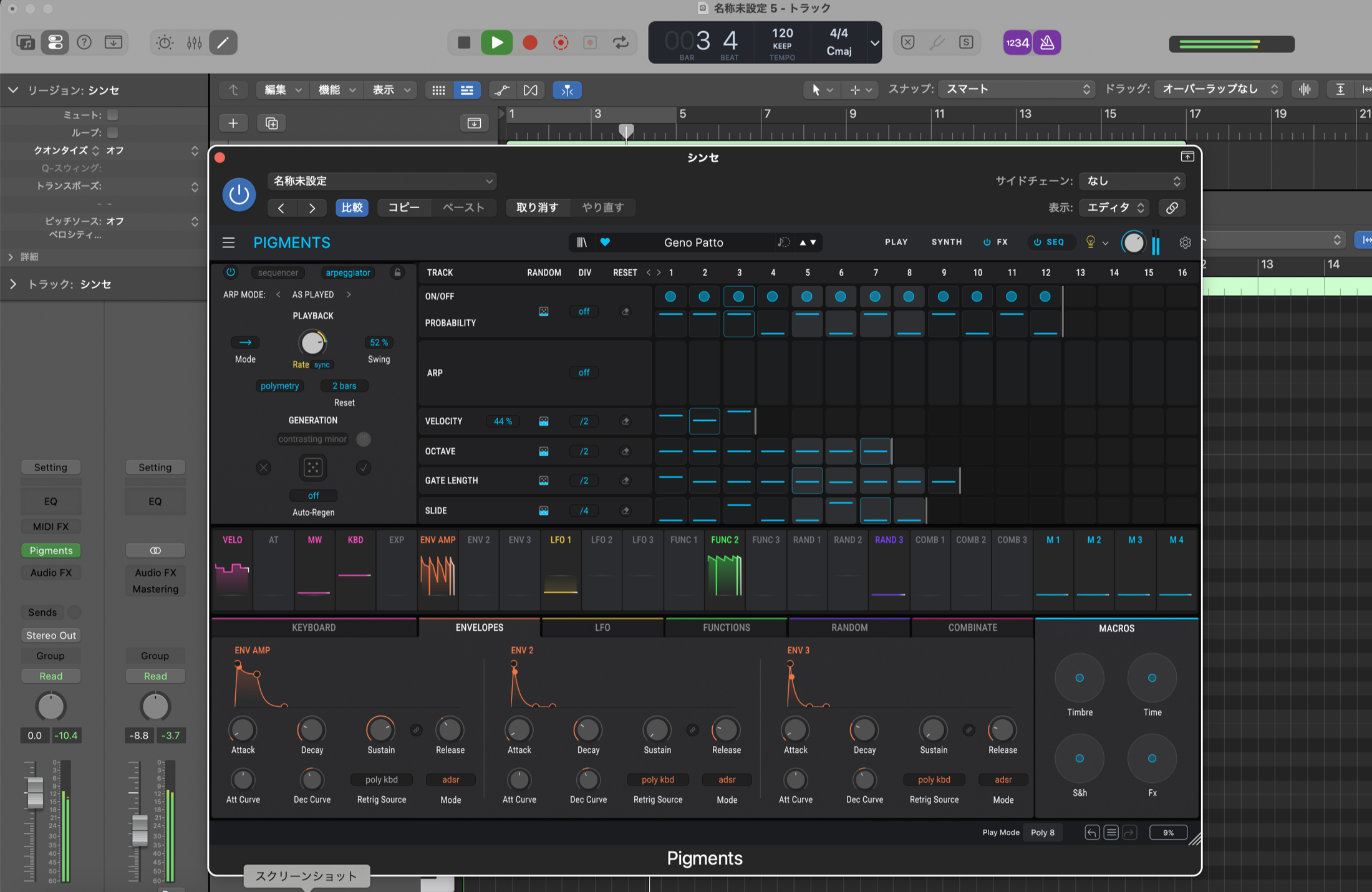
Task: Switch to the FUNCTIONS tab in Pigments
Action: [727, 628]
